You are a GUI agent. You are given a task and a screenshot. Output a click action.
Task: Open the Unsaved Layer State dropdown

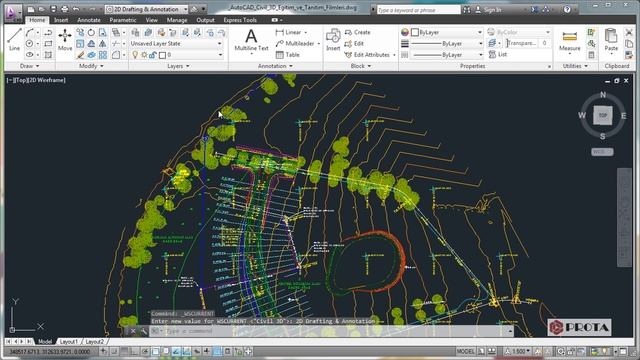pos(177,43)
